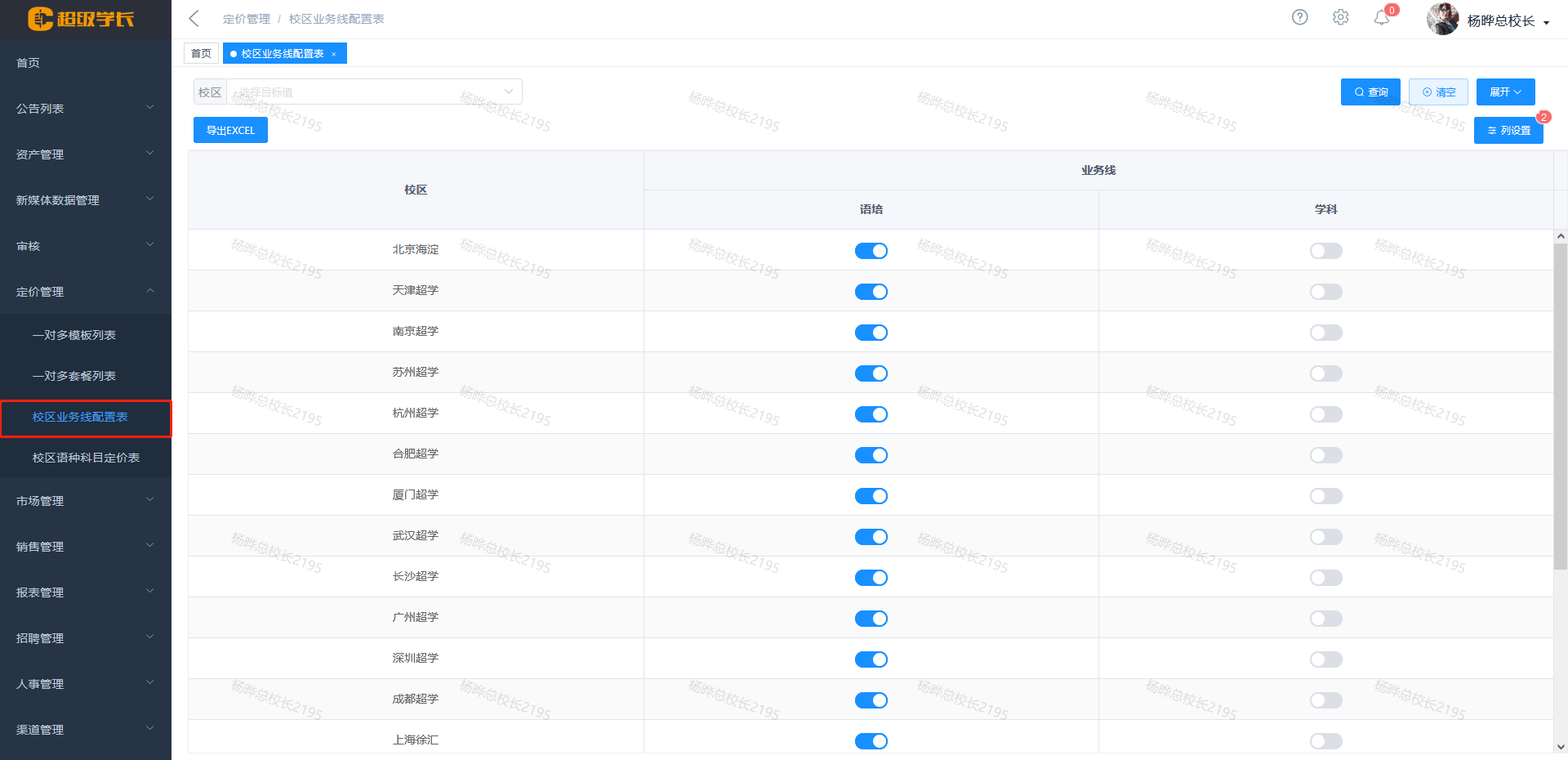Close the 校区业务线配置表 tab with x

pos(334,54)
